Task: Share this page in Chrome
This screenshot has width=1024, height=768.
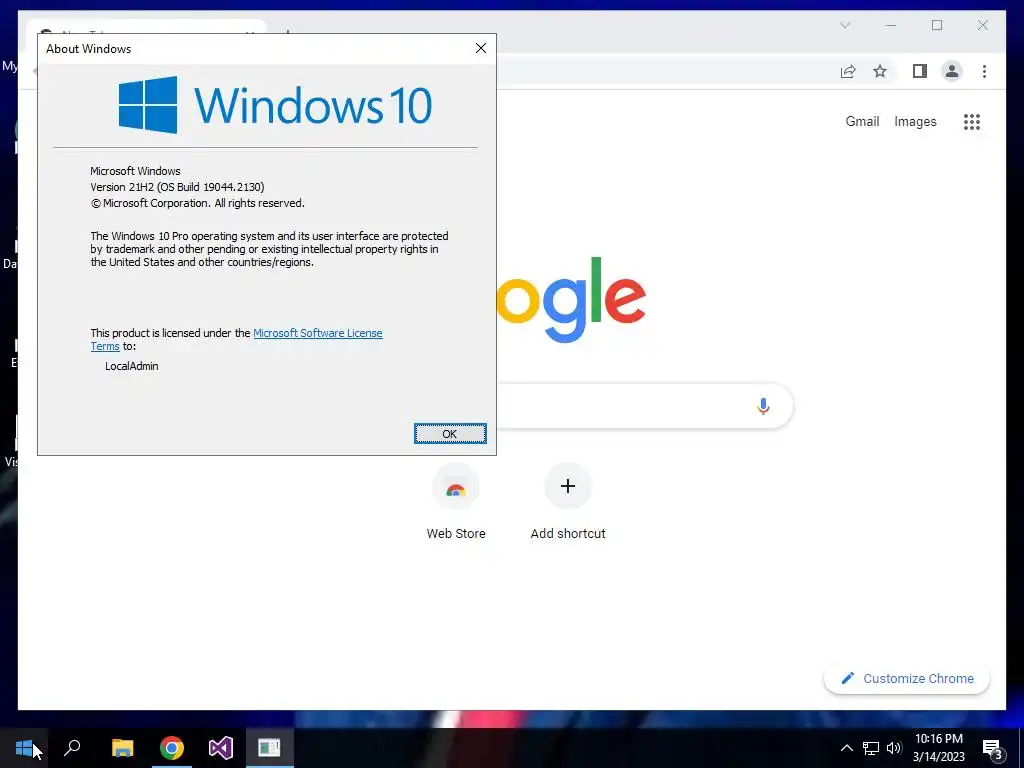Action: 848,71
